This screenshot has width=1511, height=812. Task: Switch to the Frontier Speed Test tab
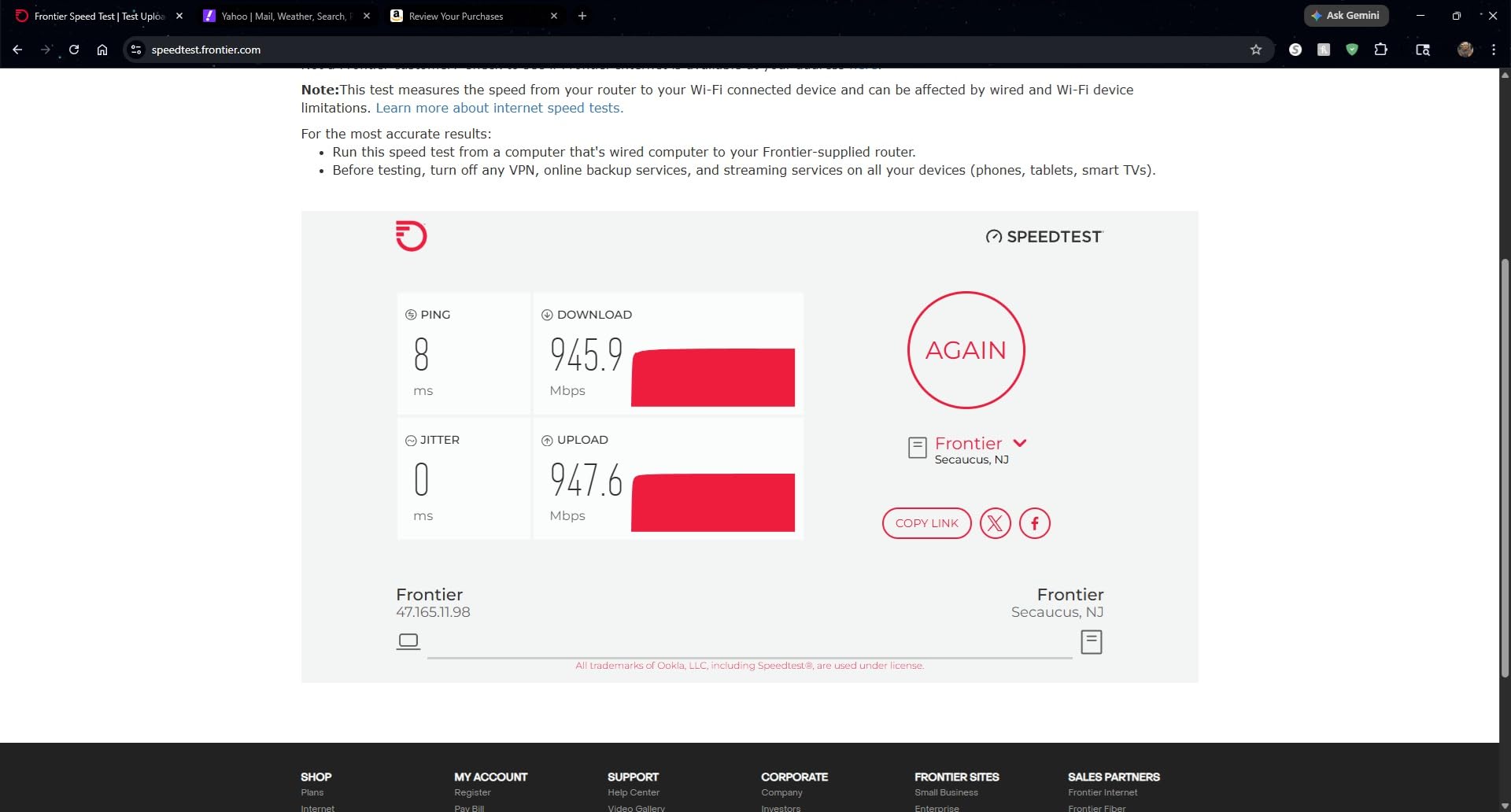[98, 16]
